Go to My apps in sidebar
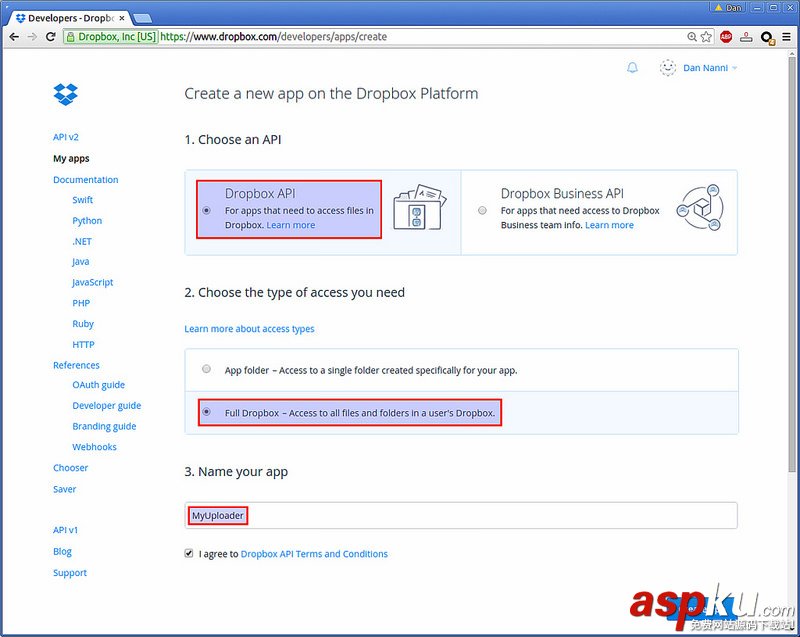This screenshot has width=800, height=637. pyautogui.click(x=71, y=158)
